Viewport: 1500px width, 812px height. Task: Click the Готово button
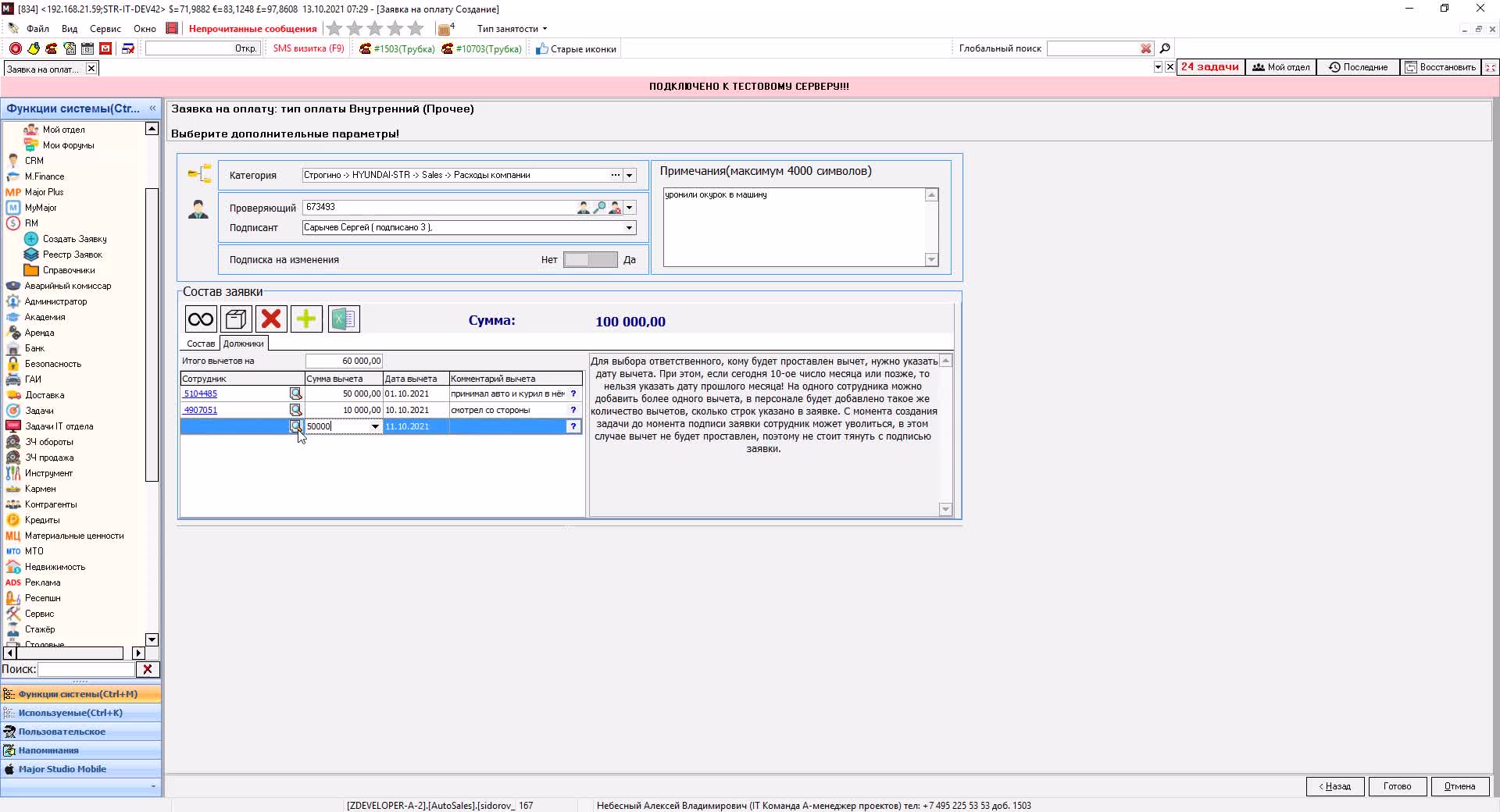click(1398, 786)
